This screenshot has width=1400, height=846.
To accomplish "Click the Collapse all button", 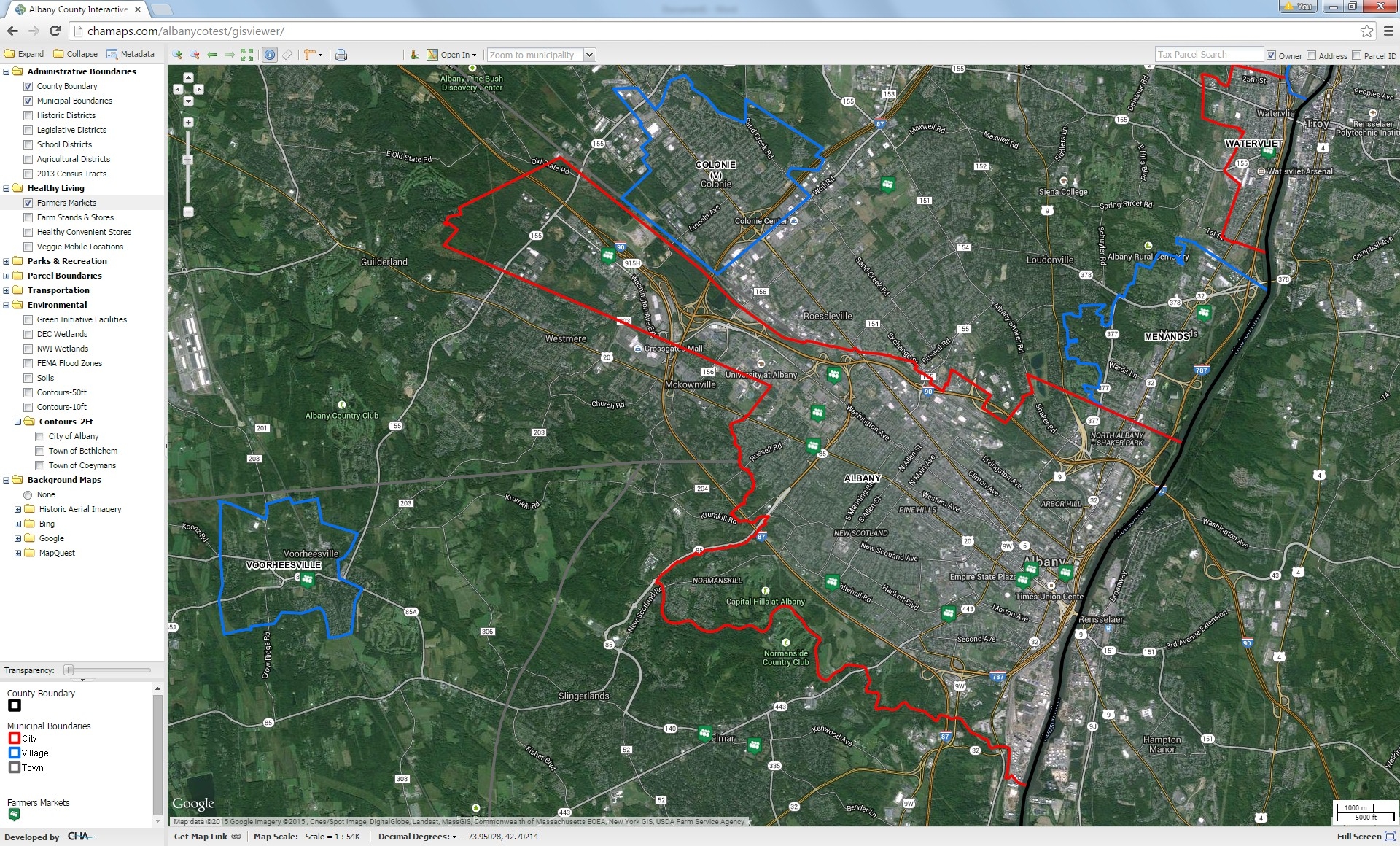I will (75, 54).
